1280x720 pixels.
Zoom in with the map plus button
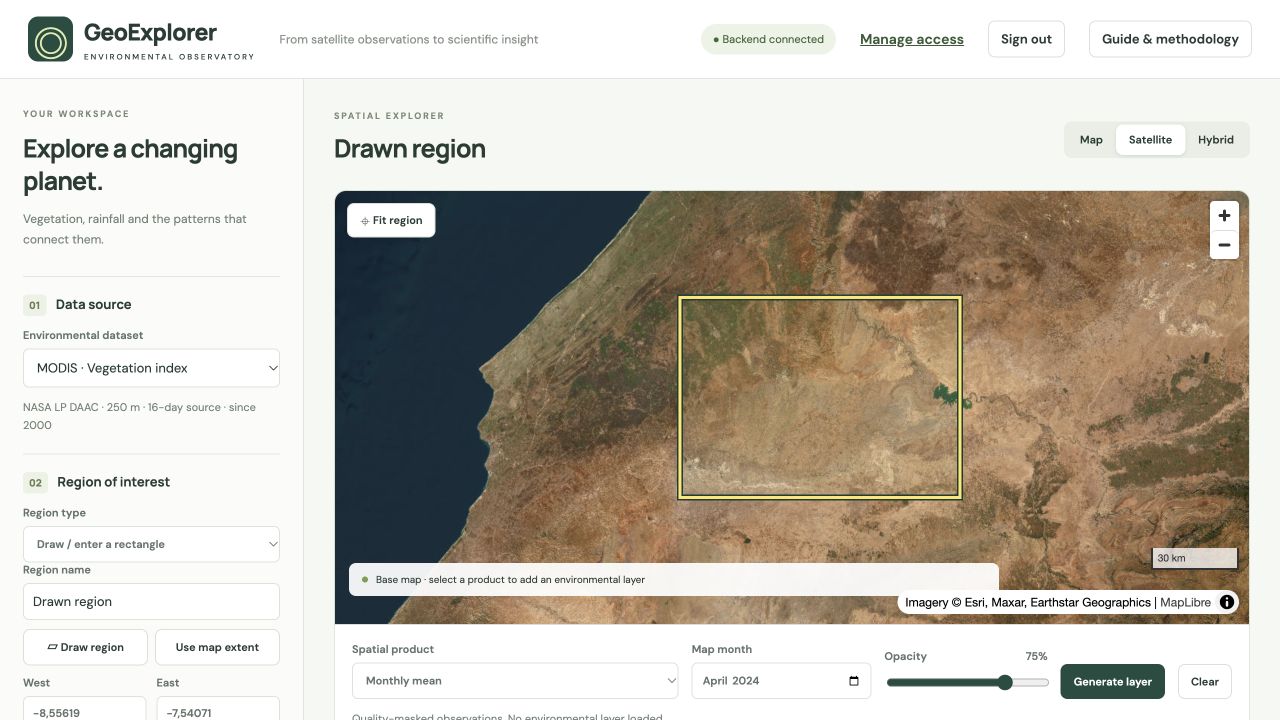(x=1224, y=216)
